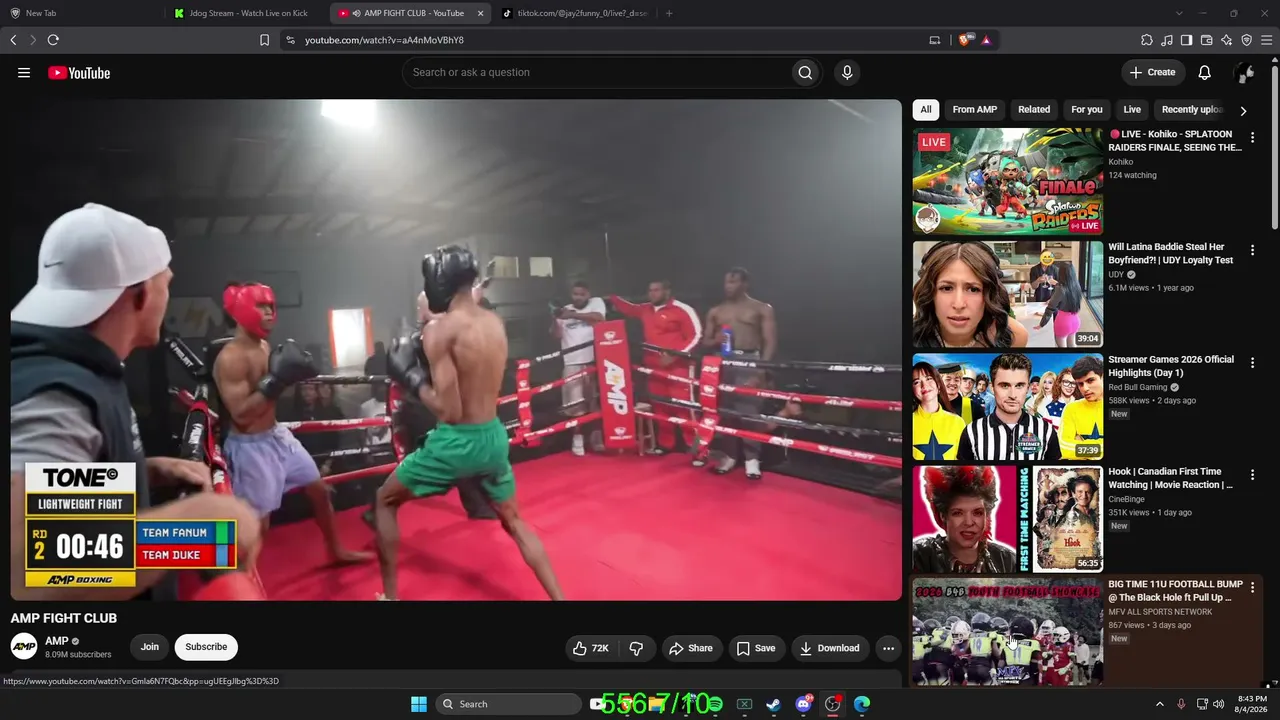Start voice search with the microphone
Viewport: 1280px width, 720px height.
(847, 72)
